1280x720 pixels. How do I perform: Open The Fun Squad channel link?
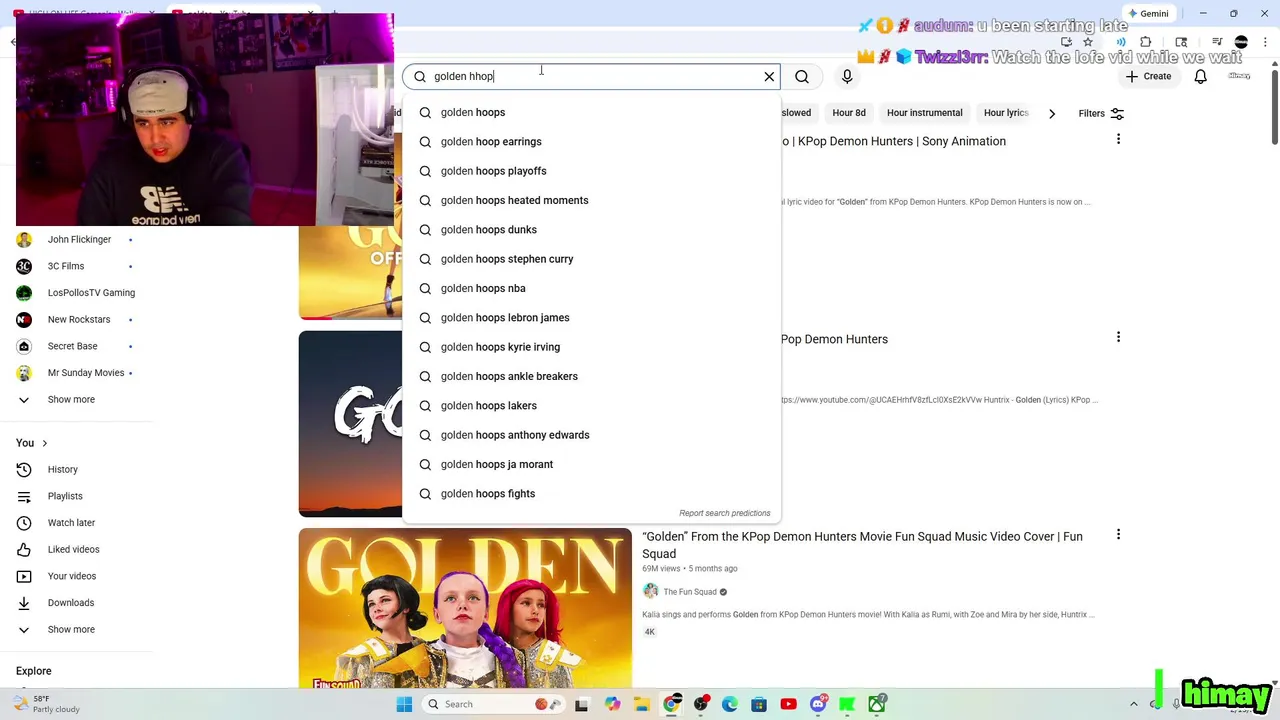(690, 592)
